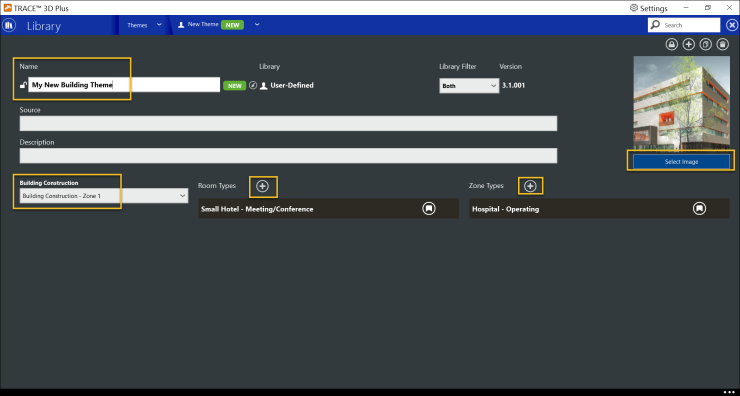Open the Library Filter dropdown showing Both
Image resolution: width=740 pixels, height=396 pixels.
[x=469, y=86]
